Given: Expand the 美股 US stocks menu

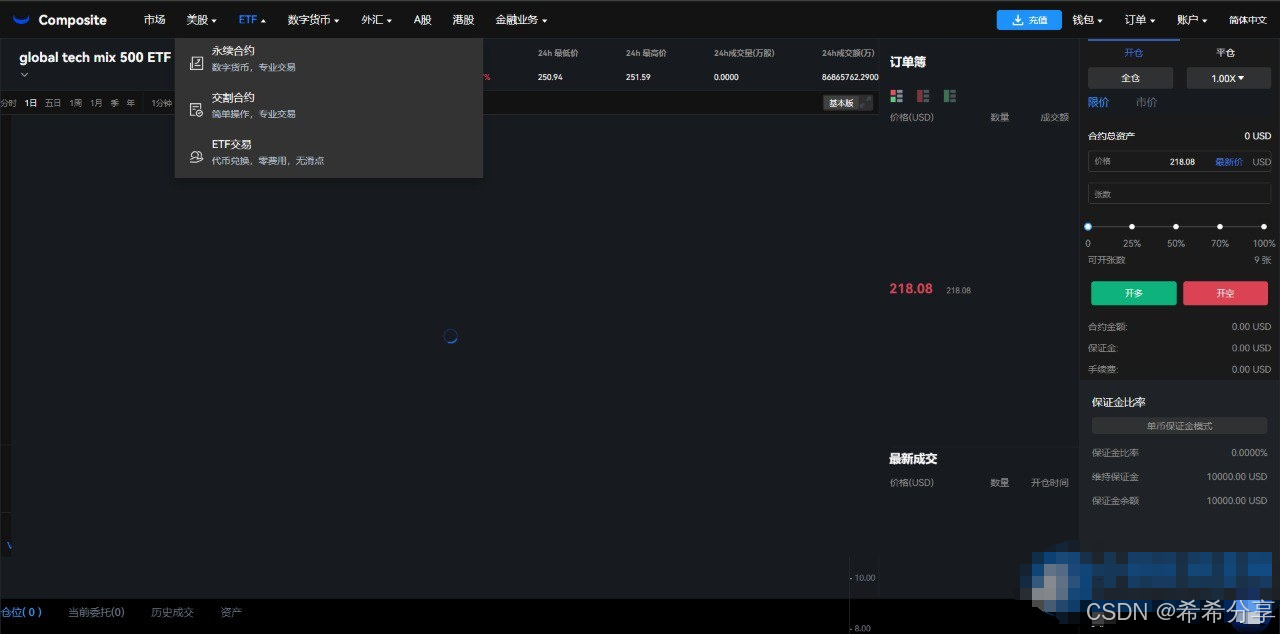Looking at the screenshot, I should click(x=201, y=20).
